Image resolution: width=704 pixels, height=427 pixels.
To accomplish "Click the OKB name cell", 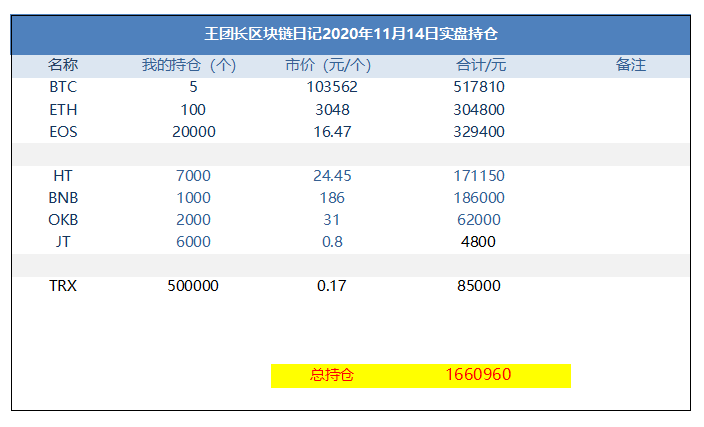I will tap(63, 219).
